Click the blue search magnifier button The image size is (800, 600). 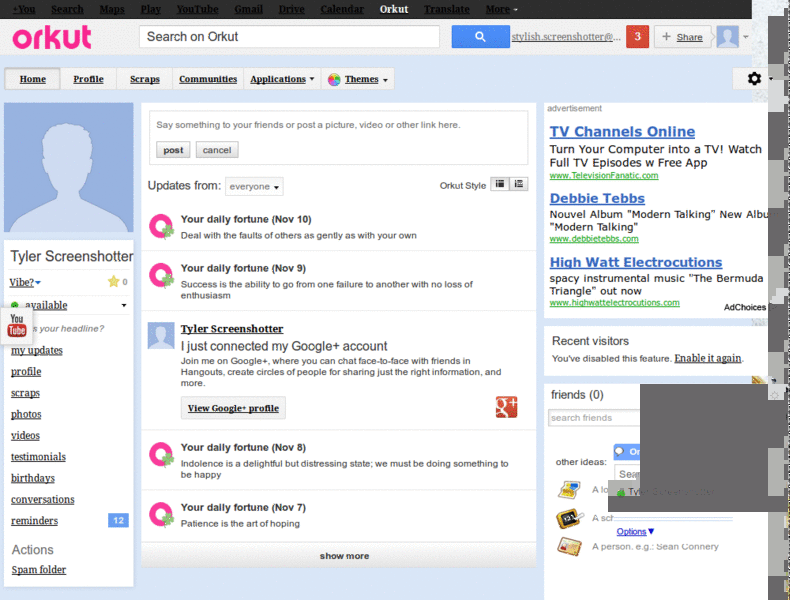click(480, 37)
